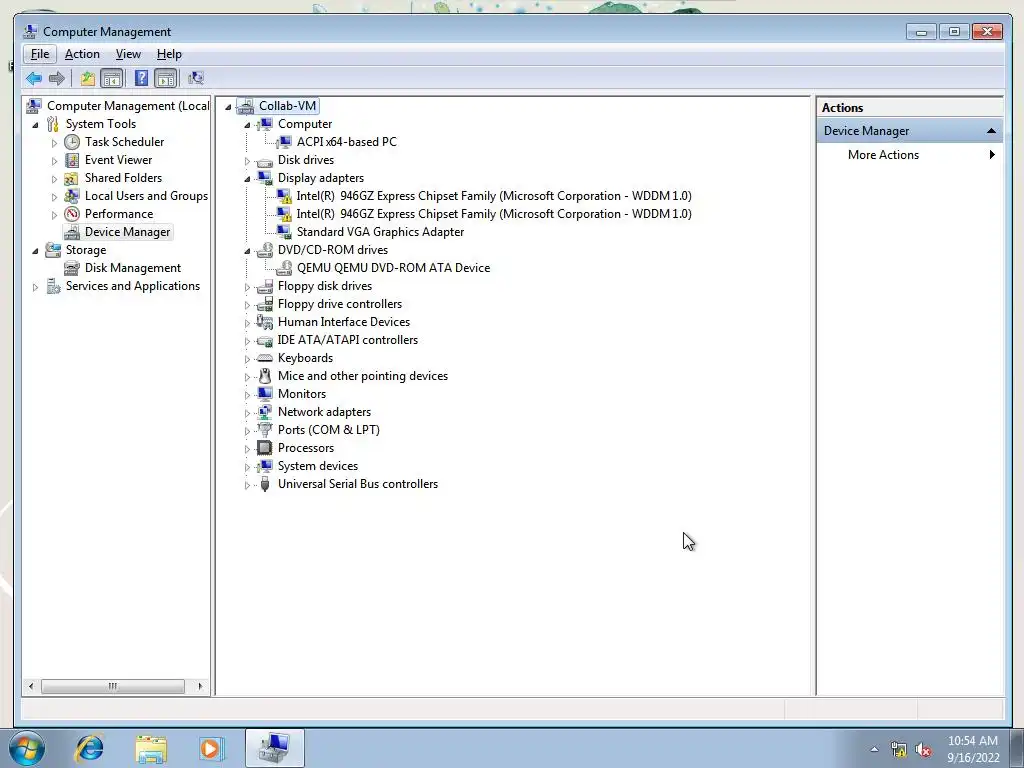Expand the Floppy disk drives category
Viewport: 1024px width, 768px height.
(247, 287)
